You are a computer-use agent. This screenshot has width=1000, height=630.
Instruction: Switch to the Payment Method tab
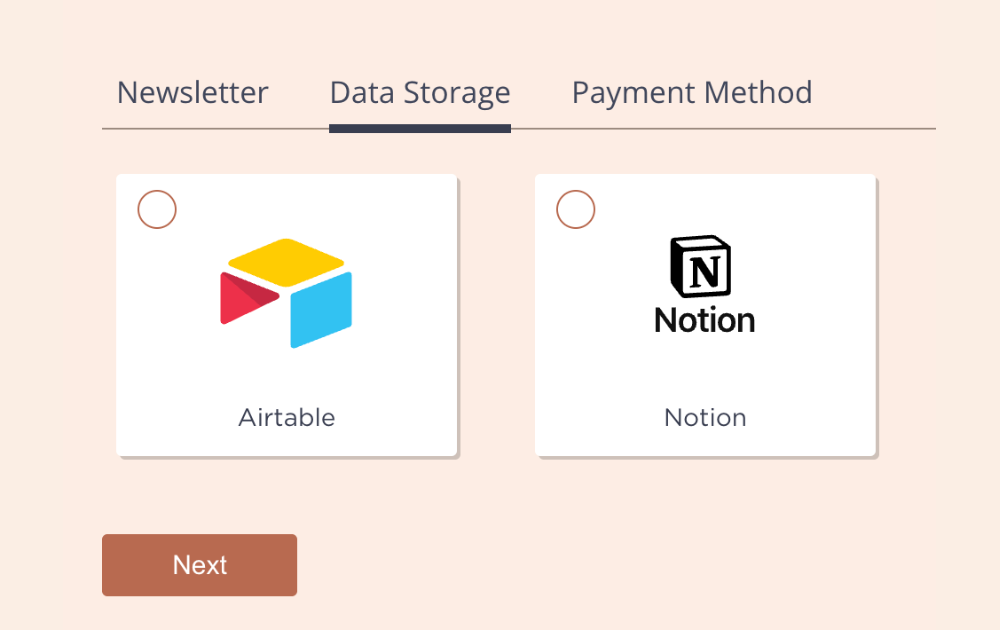tap(692, 93)
